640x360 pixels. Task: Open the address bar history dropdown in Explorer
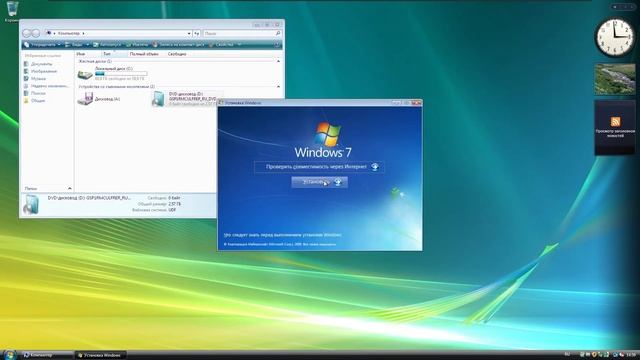[189, 33]
